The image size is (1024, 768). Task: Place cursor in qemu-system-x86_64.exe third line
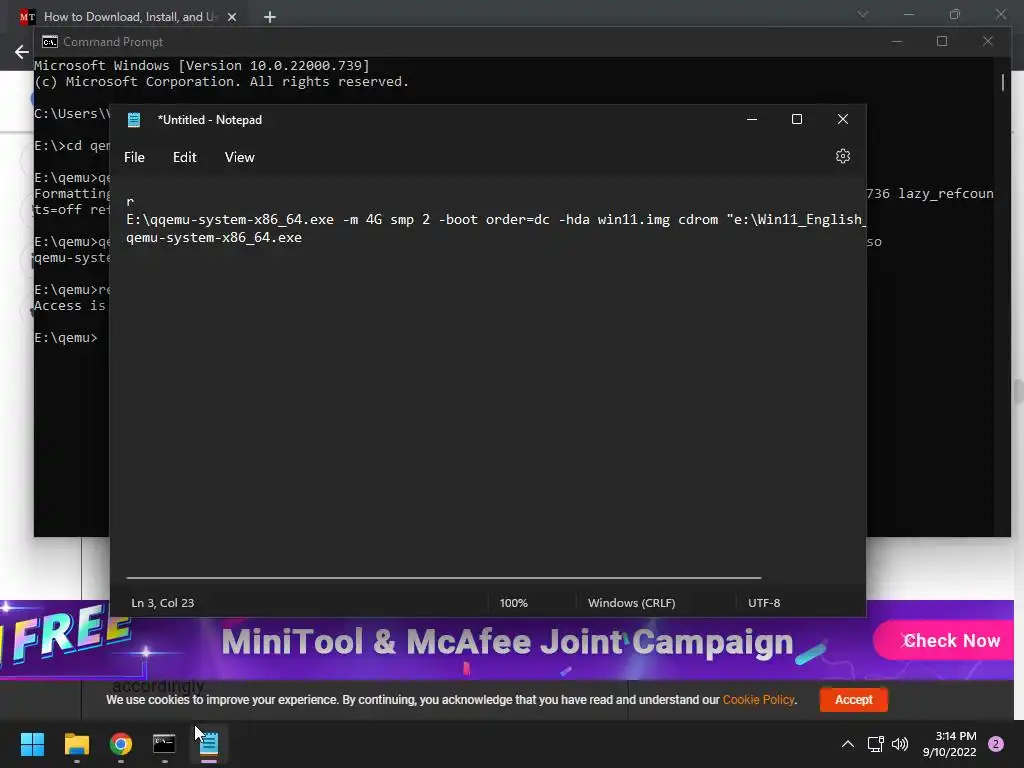214,238
